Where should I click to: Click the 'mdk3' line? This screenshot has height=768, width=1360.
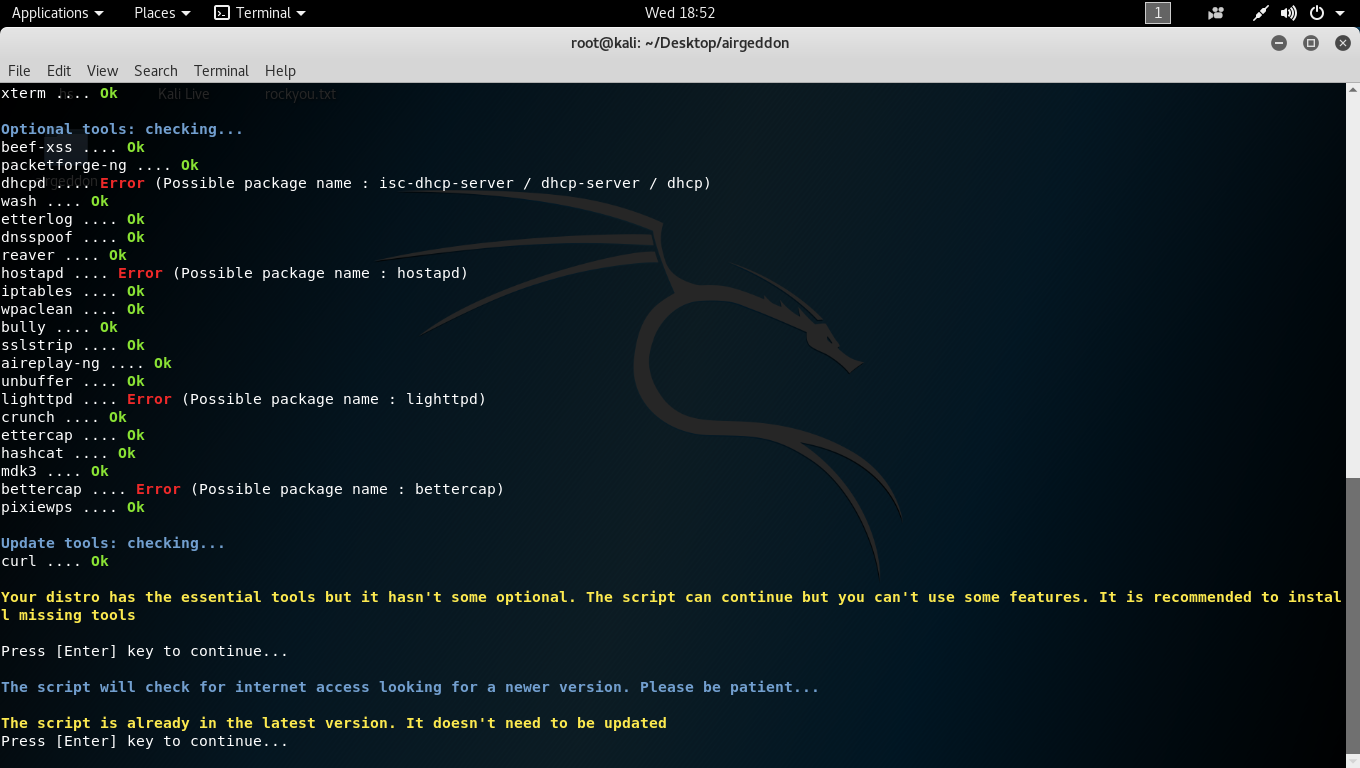pos(55,471)
